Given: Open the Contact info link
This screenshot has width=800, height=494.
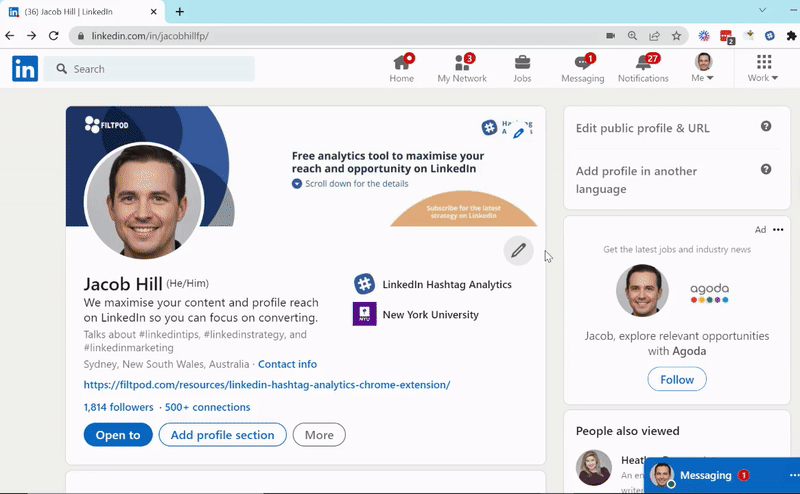Looking at the screenshot, I should click(x=287, y=364).
